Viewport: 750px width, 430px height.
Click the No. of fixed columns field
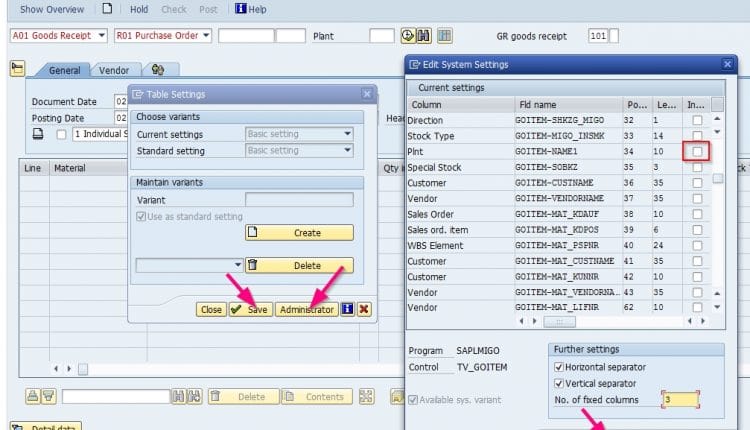coord(680,399)
